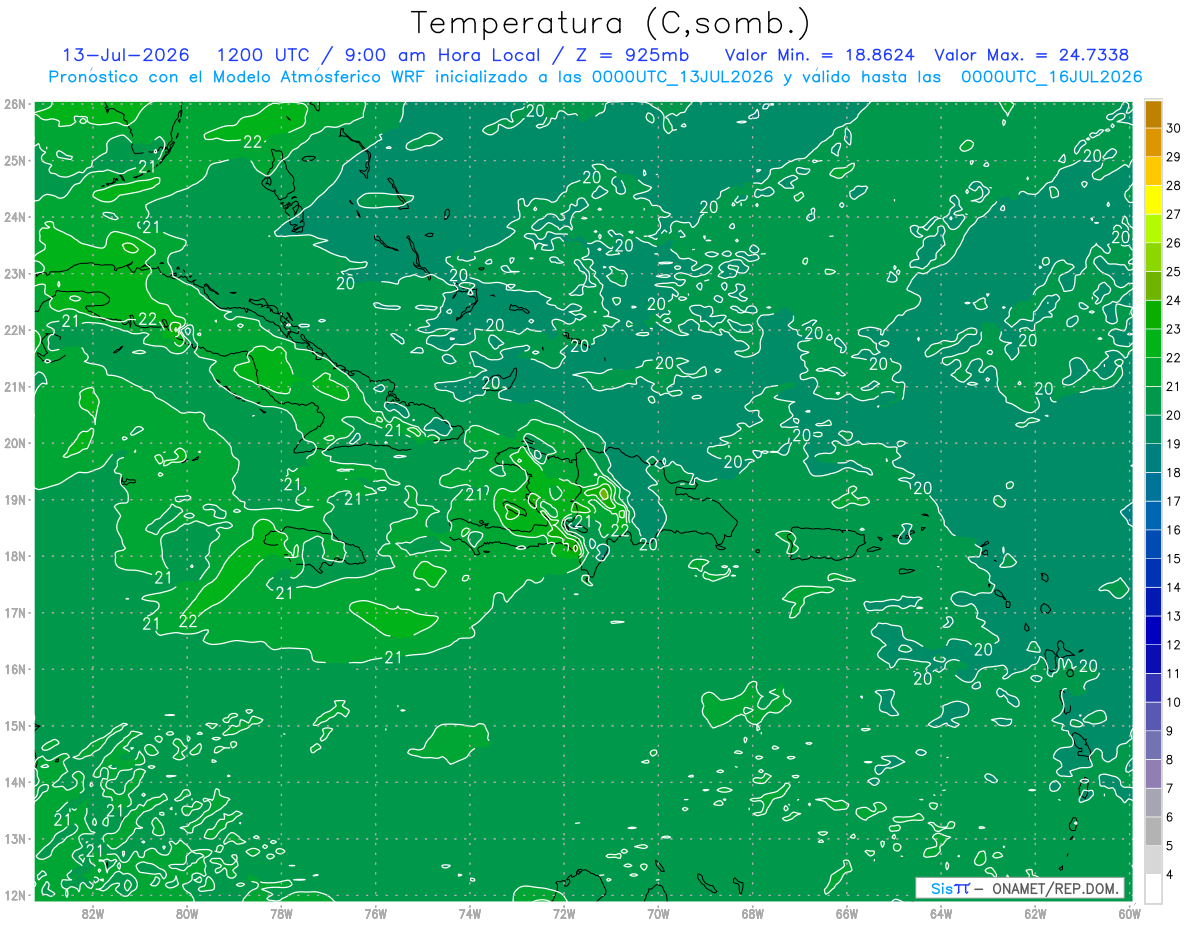The width and height of the screenshot is (1200, 927).
Task: Click the '70W' longitude axis label
Action: tap(658, 913)
